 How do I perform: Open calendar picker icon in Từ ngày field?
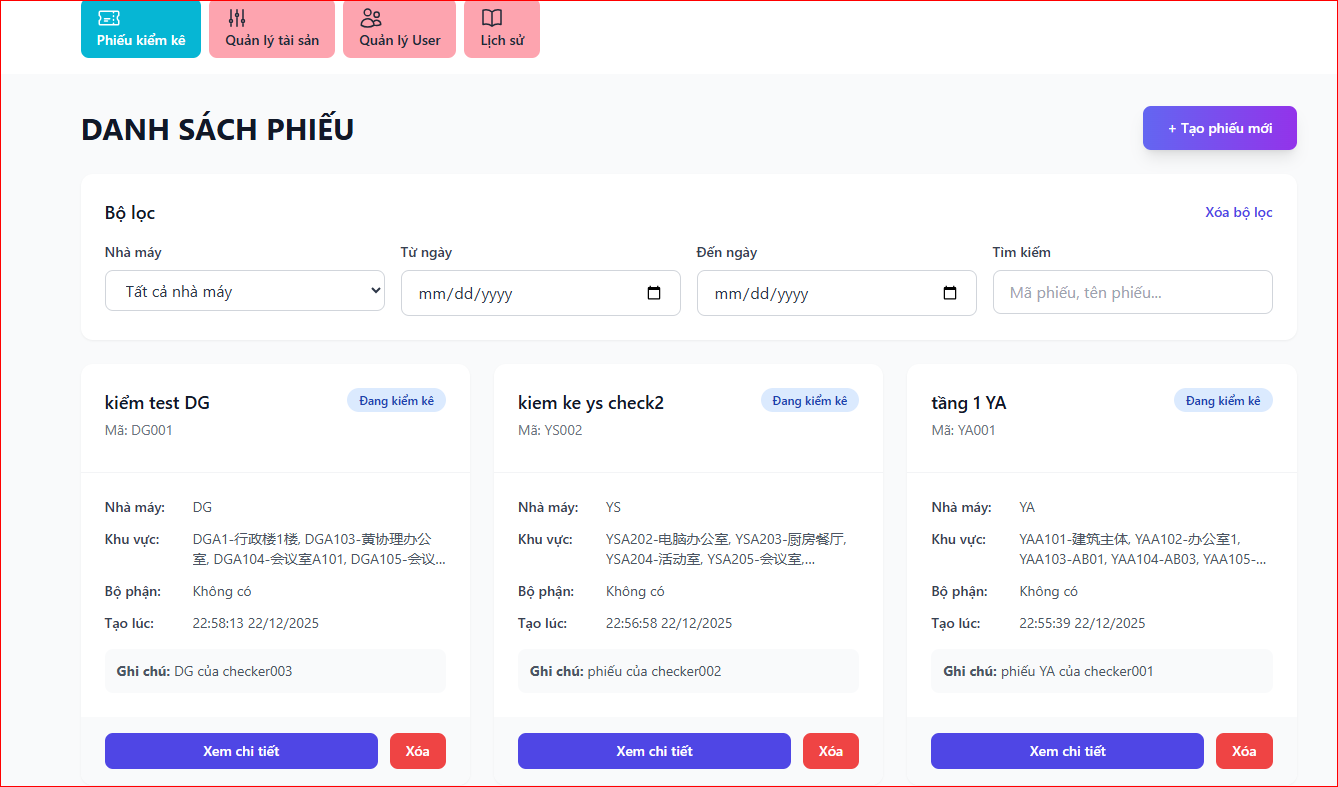pyautogui.click(x=654, y=294)
